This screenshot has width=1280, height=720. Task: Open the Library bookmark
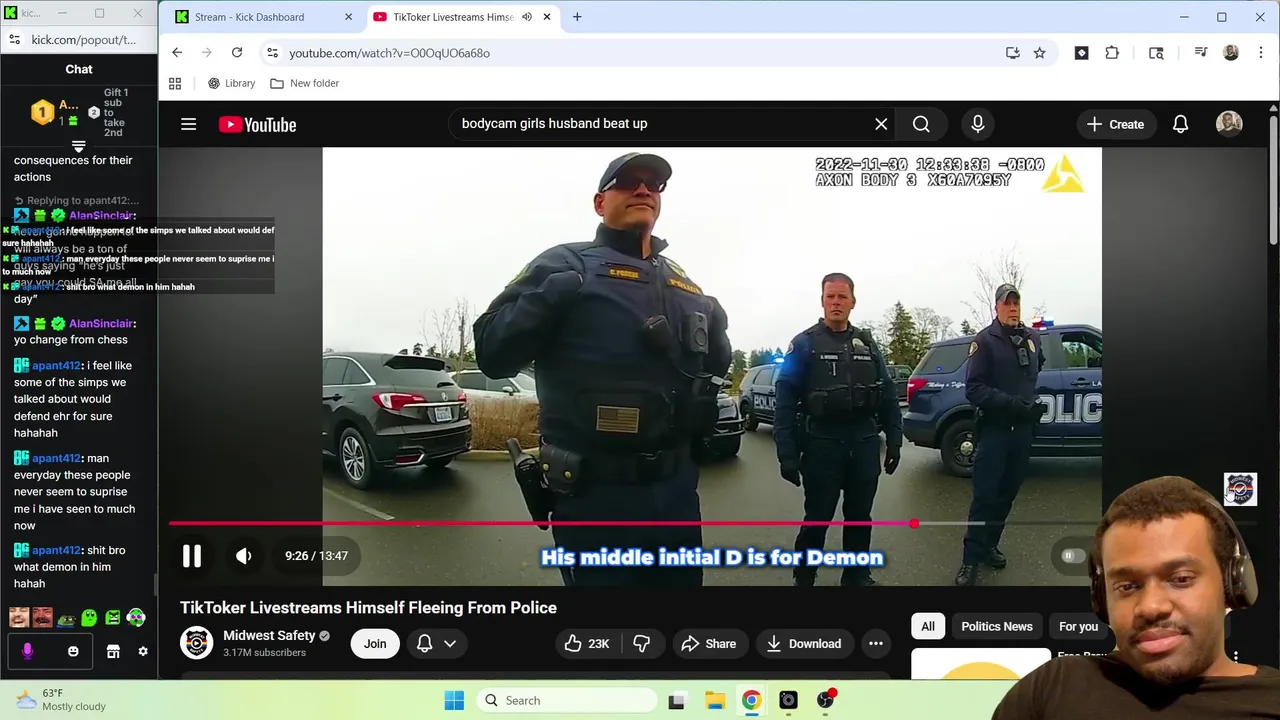click(x=231, y=84)
